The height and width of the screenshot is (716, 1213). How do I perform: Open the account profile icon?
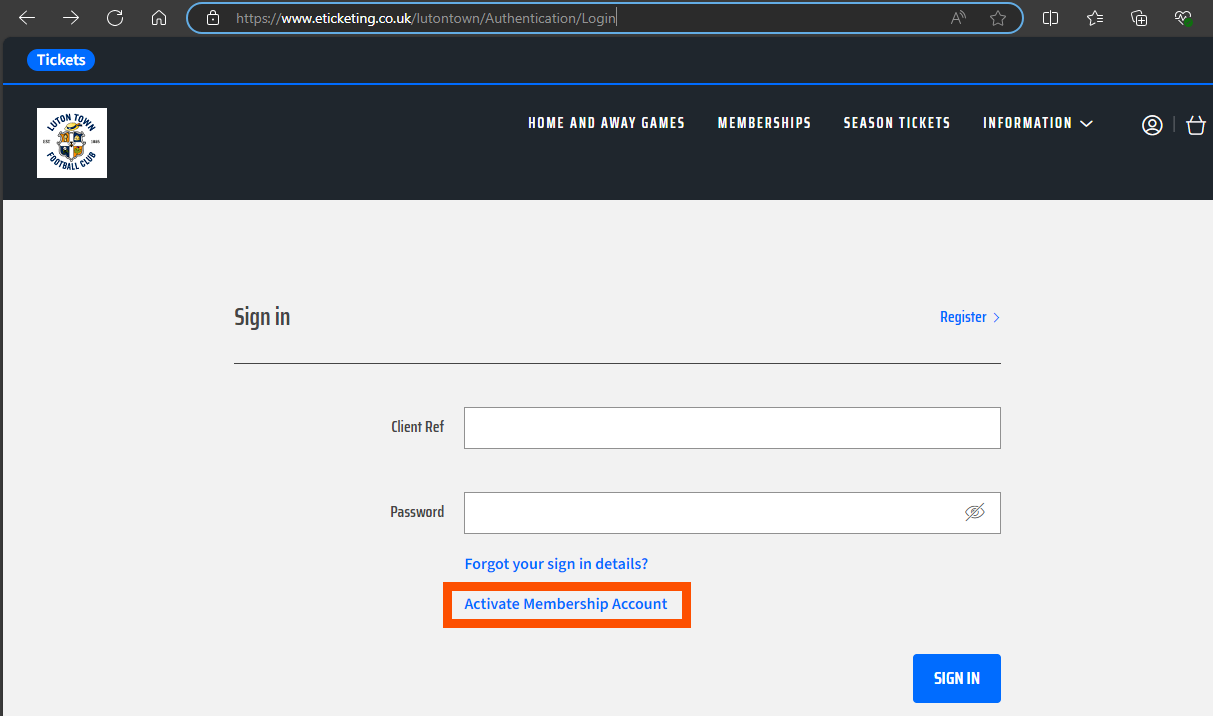[x=1152, y=124]
